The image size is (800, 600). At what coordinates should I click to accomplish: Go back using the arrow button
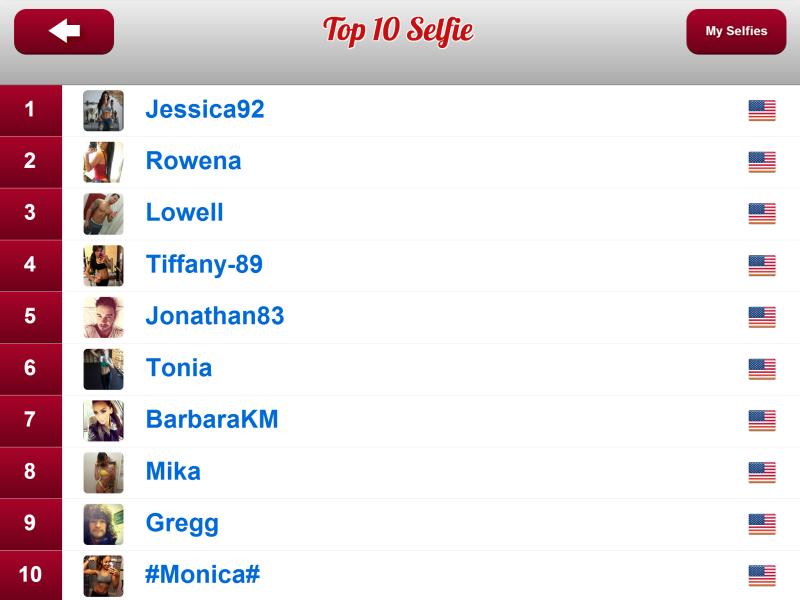(64, 32)
